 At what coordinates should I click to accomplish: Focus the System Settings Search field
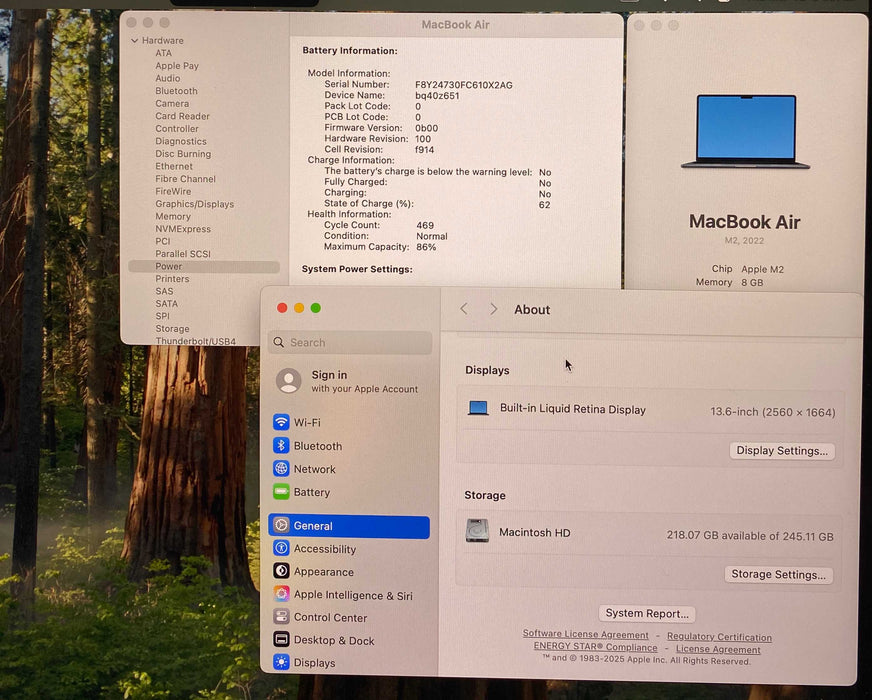pos(350,342)
